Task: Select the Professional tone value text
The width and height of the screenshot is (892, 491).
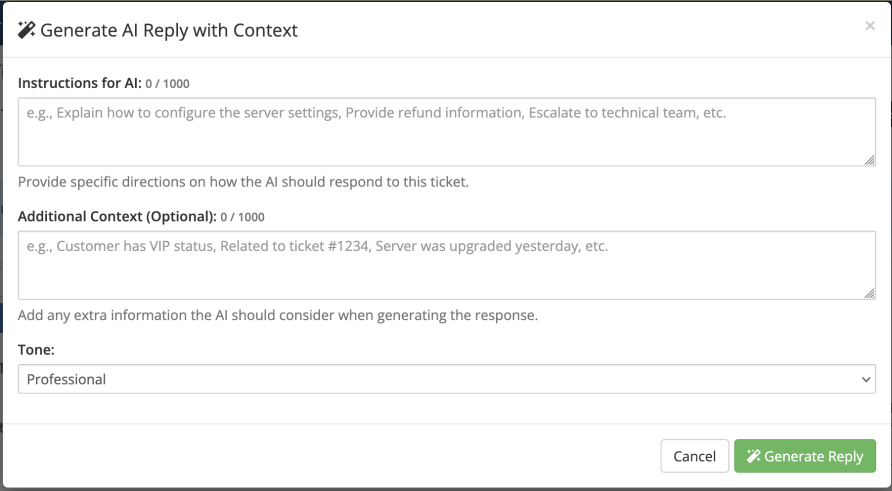Action: (67, 379)
